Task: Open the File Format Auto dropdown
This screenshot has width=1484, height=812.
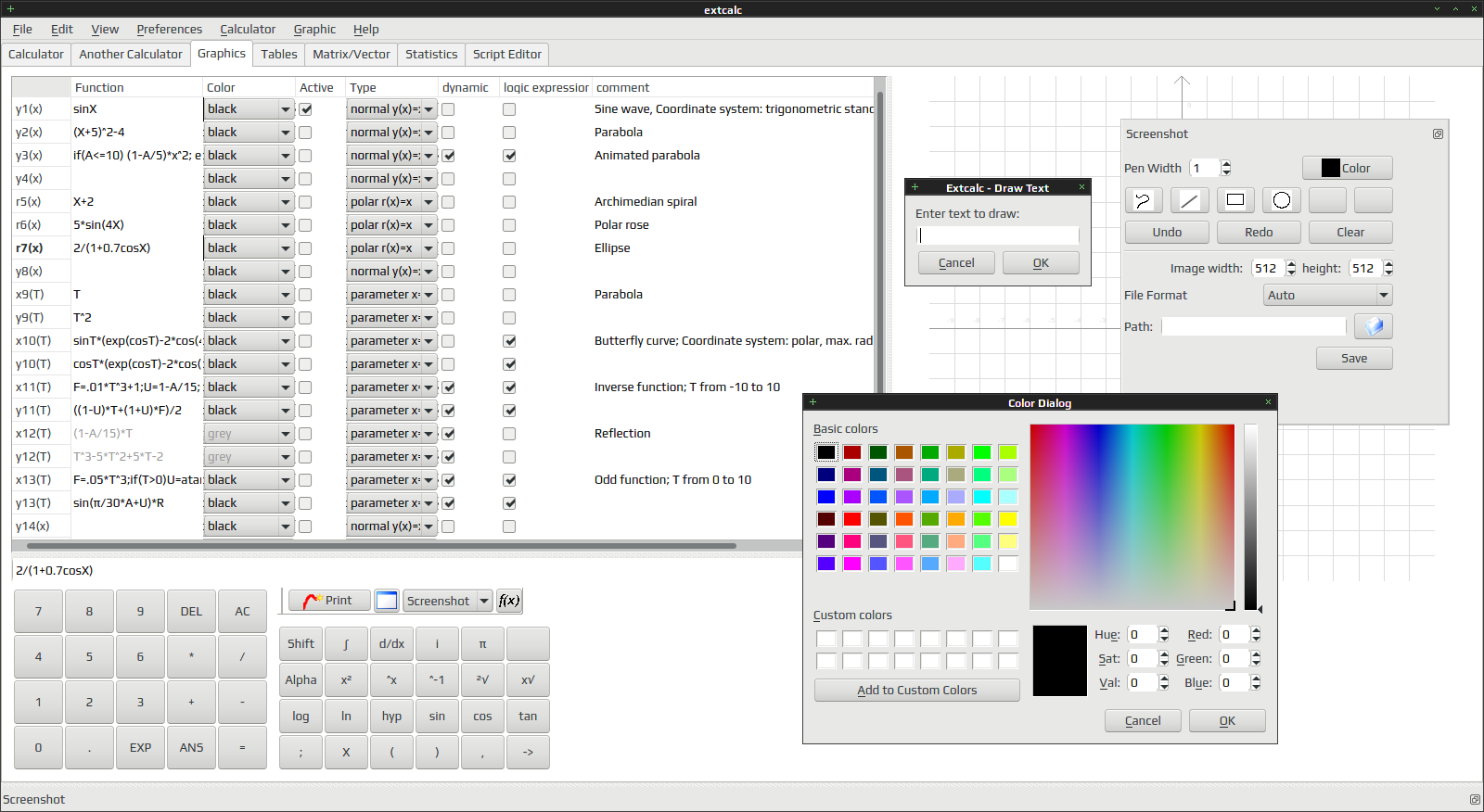Action: pyautogui.click(x=1328, y=295)
